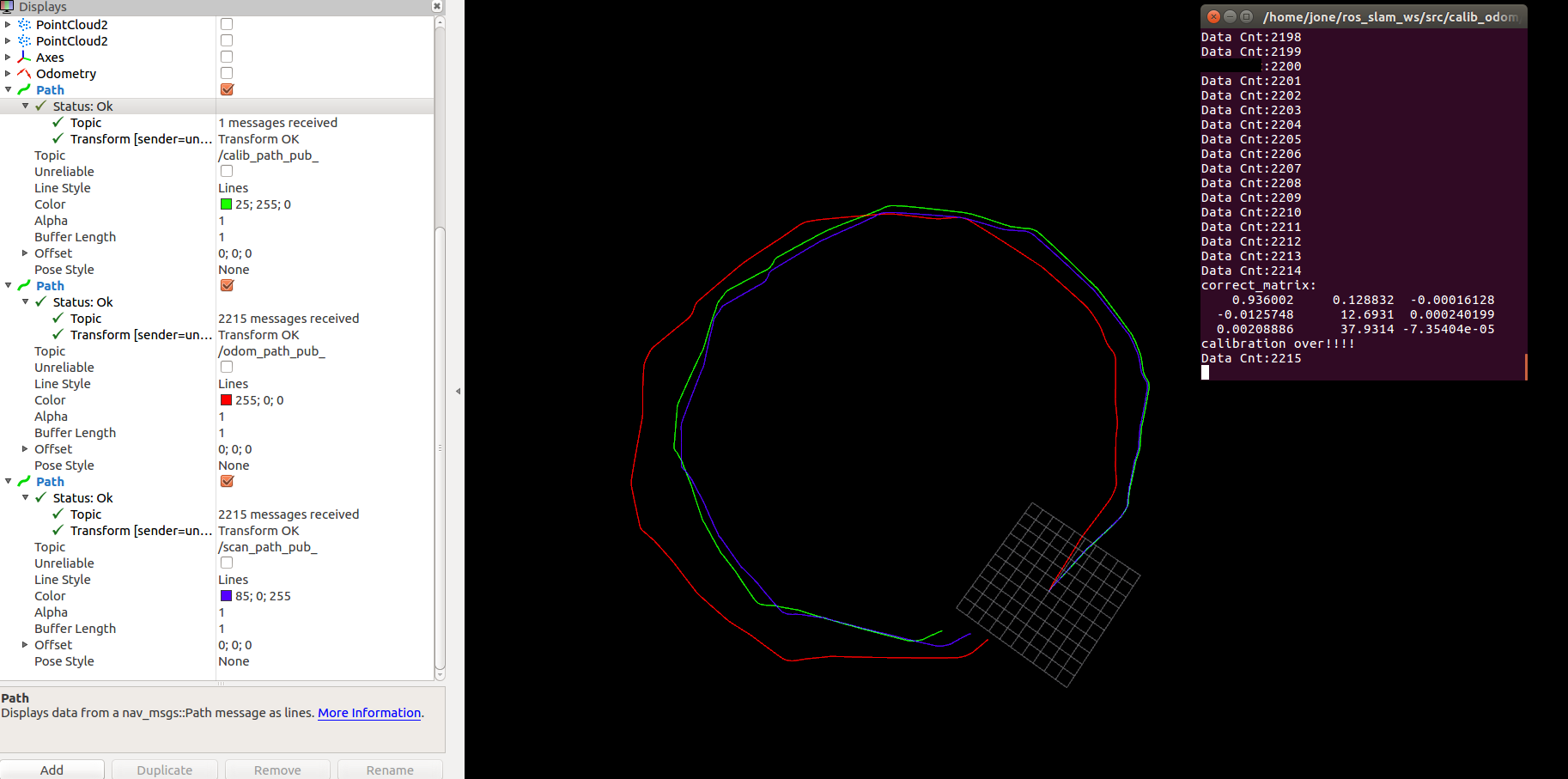Open Pose Style dropdown for odom_path Path

(x=325, y=466)
